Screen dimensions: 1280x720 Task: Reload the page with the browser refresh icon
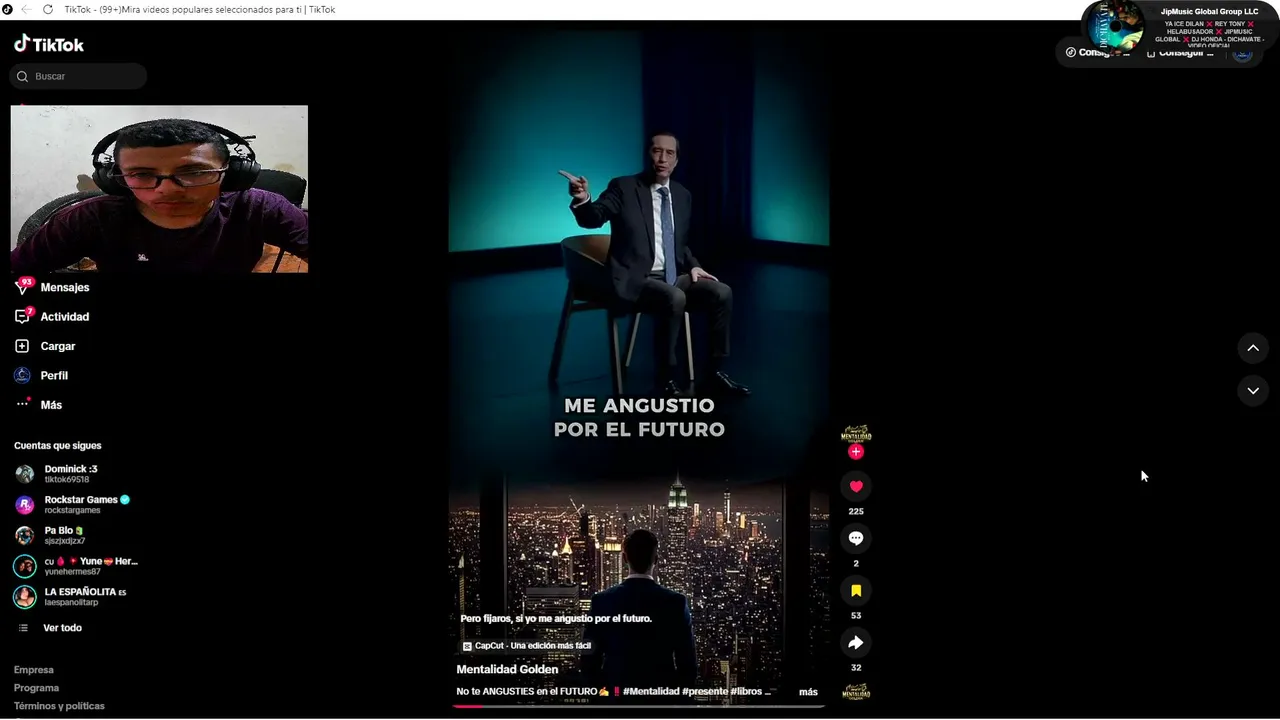point(47,9)
